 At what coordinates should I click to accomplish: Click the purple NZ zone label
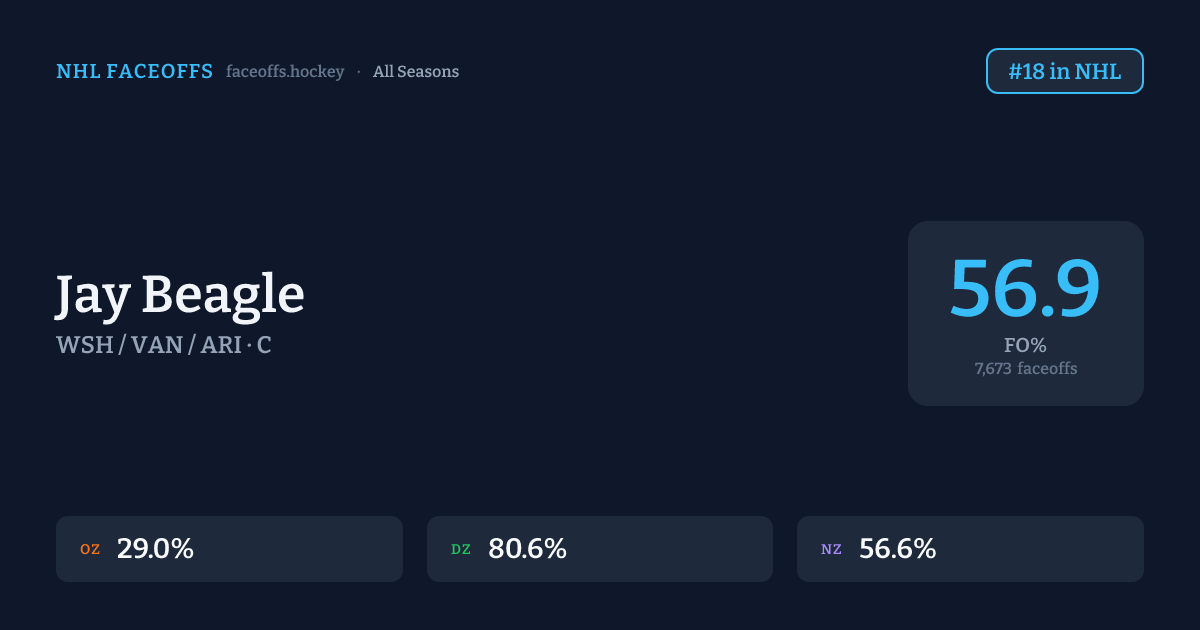(831, 549)
